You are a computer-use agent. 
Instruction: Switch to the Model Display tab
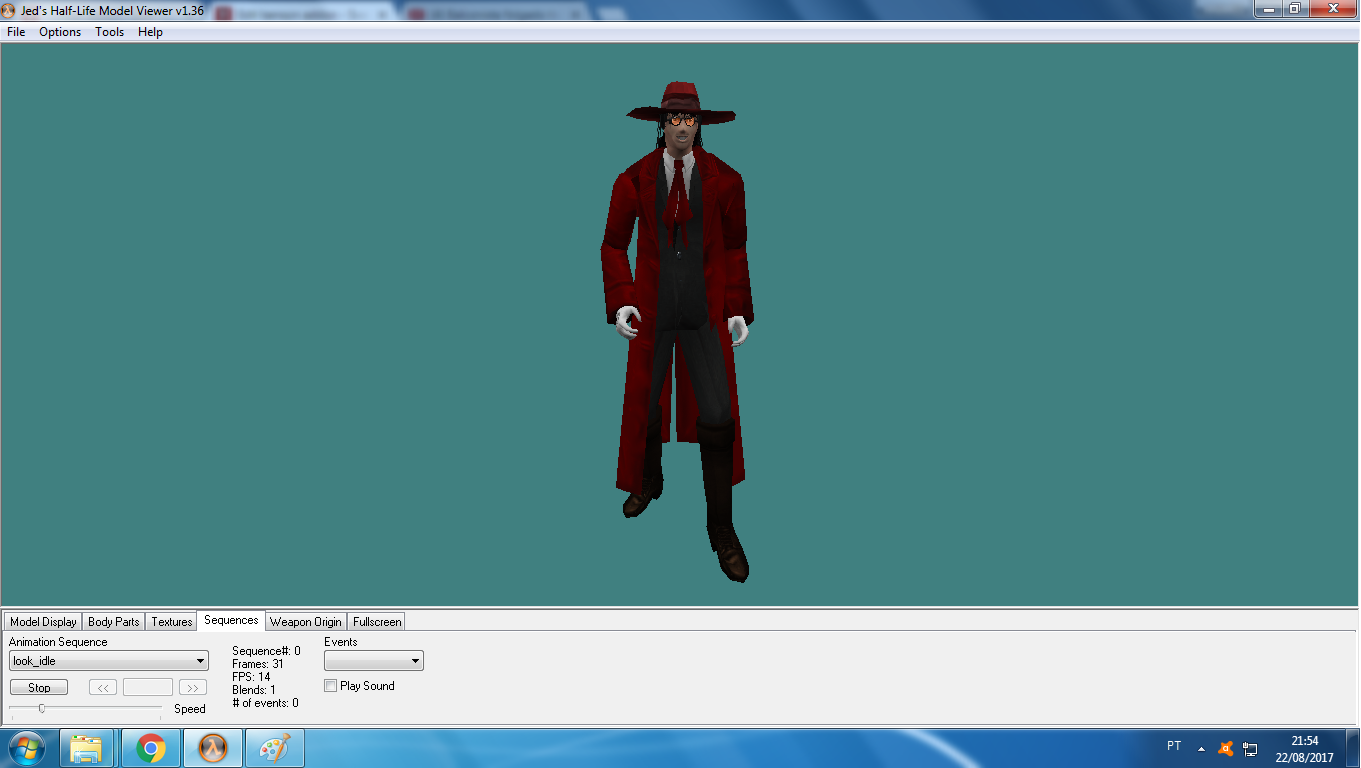[43, 622]
